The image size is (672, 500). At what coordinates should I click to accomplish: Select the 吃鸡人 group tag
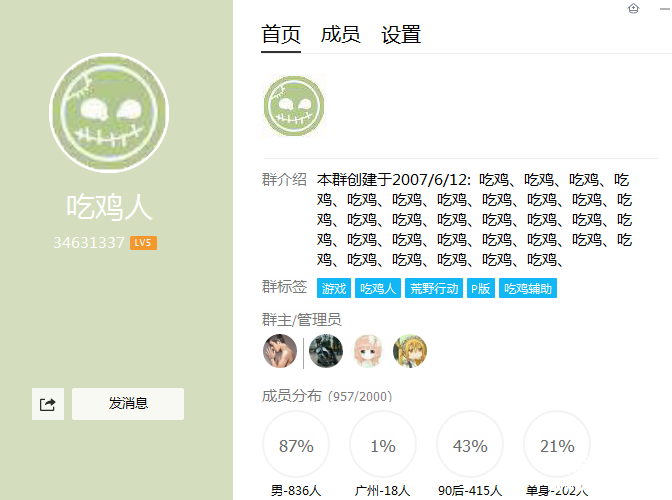[x=378, y=288]
